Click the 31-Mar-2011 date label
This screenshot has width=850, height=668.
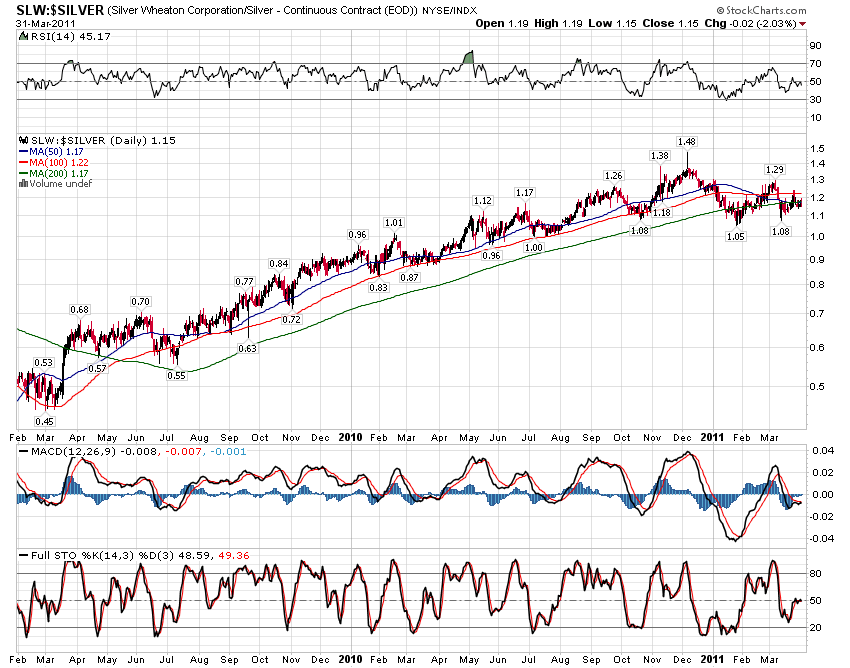[x=46, y=24]
